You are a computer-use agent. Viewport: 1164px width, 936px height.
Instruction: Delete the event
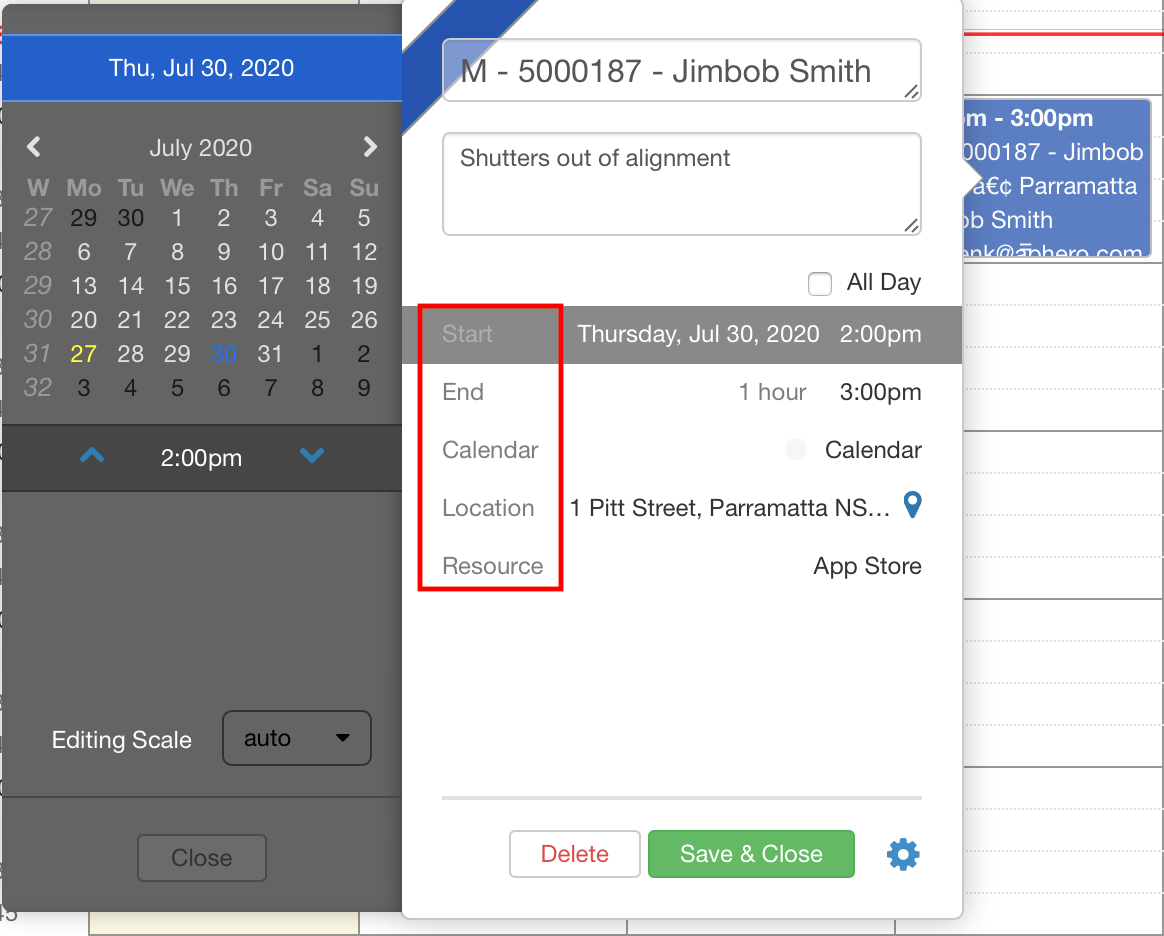575,854
